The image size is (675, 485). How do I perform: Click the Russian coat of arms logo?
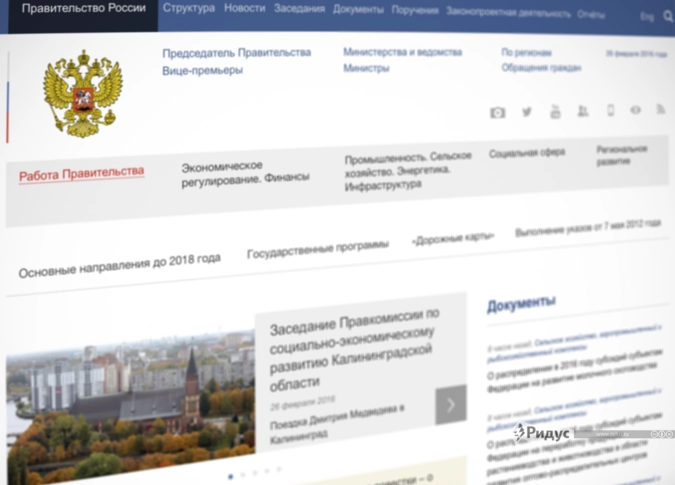82,94
